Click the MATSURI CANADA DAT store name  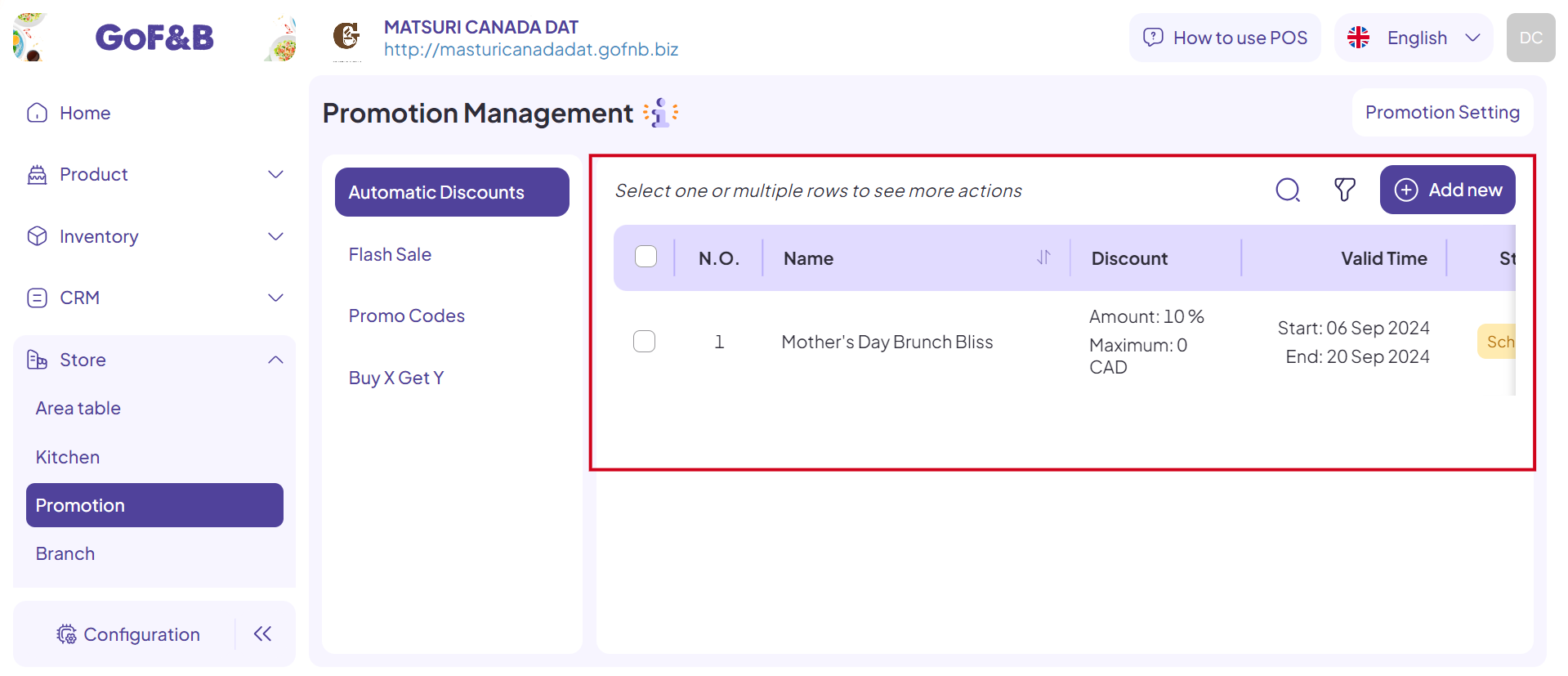481,27
